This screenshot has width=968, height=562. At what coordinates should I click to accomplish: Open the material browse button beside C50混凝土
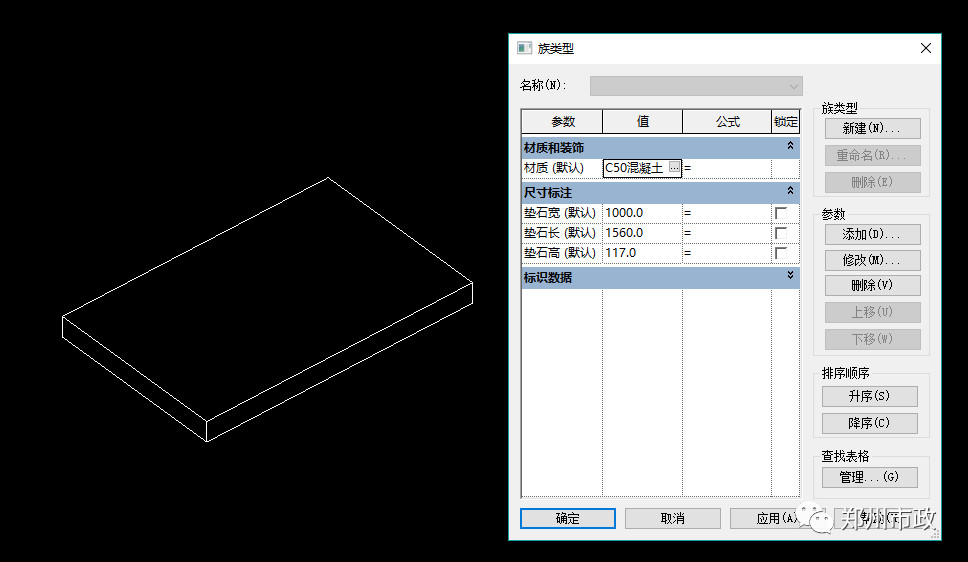[x=674, y=167]
